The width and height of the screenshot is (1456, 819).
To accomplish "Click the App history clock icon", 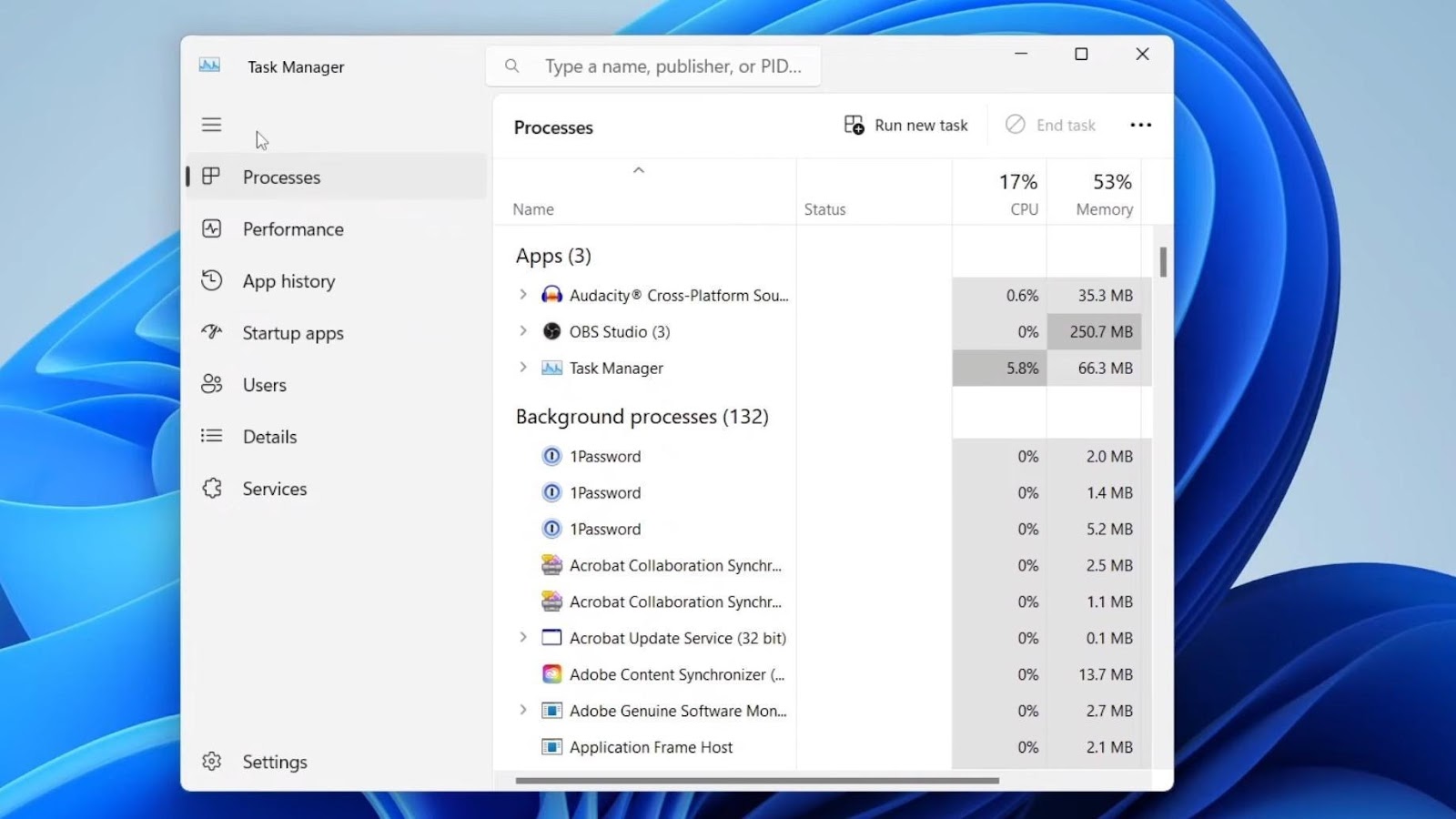I will click(x=211, y=280).
